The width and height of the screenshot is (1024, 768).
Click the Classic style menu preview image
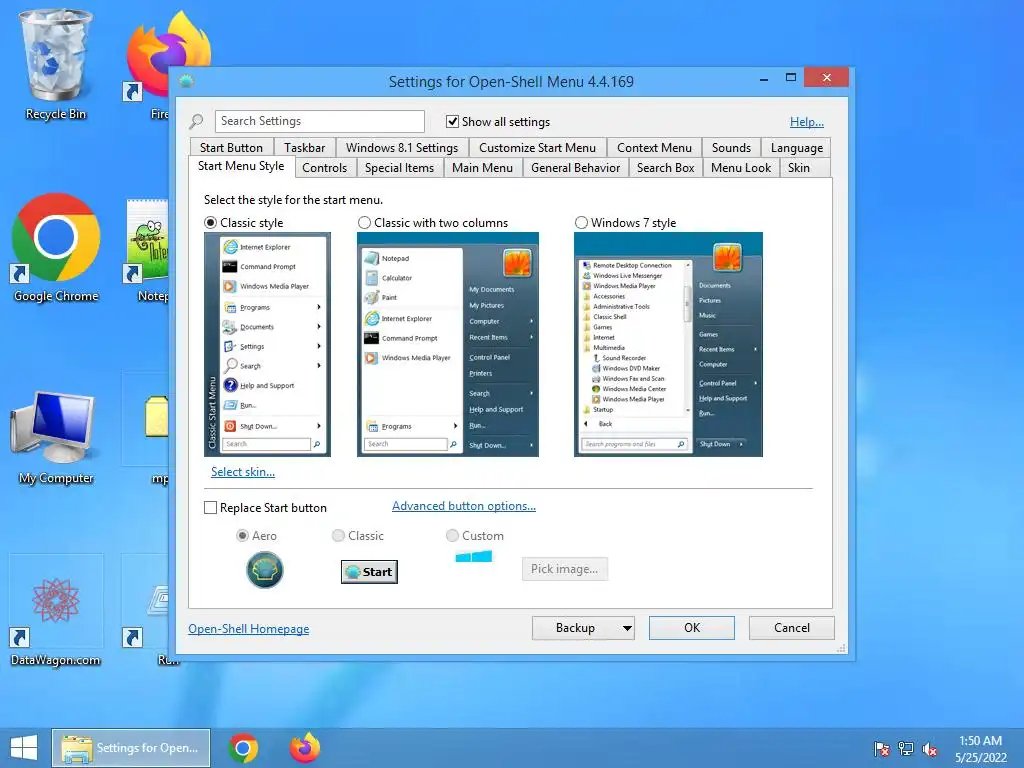[267, 344]
